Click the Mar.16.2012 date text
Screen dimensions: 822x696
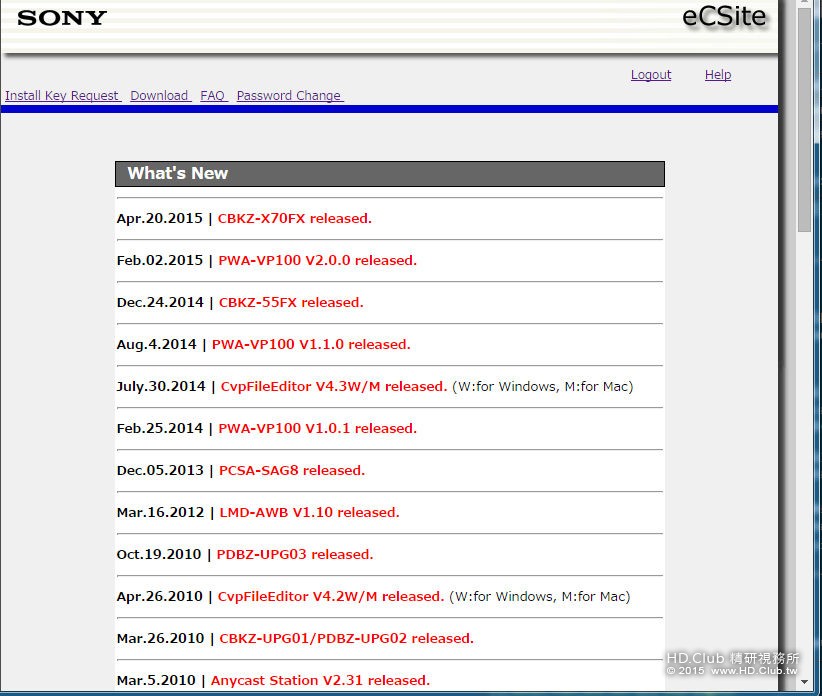tap(160, 512)
